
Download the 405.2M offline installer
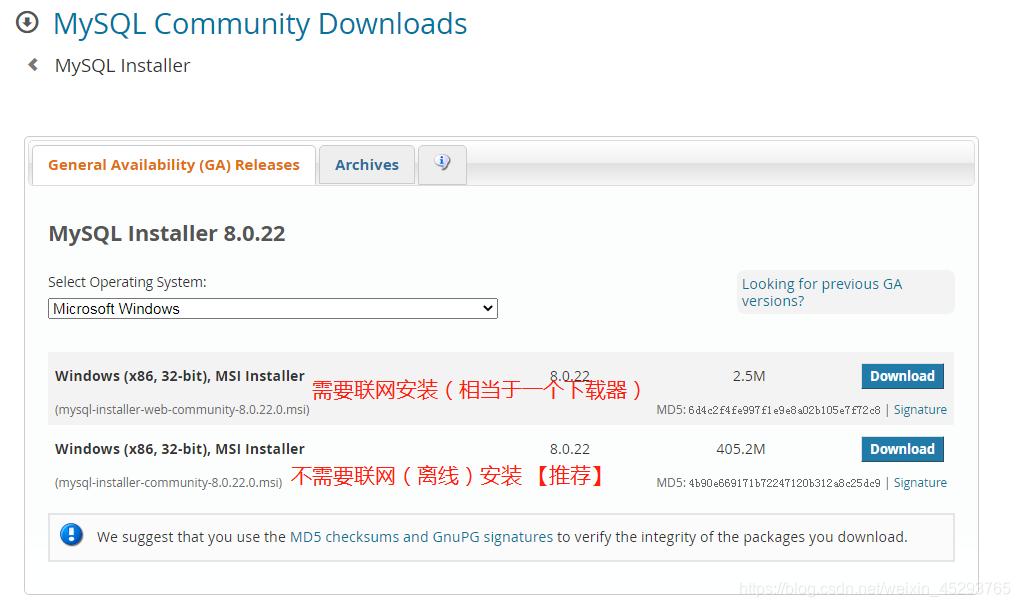pos(902,449)
